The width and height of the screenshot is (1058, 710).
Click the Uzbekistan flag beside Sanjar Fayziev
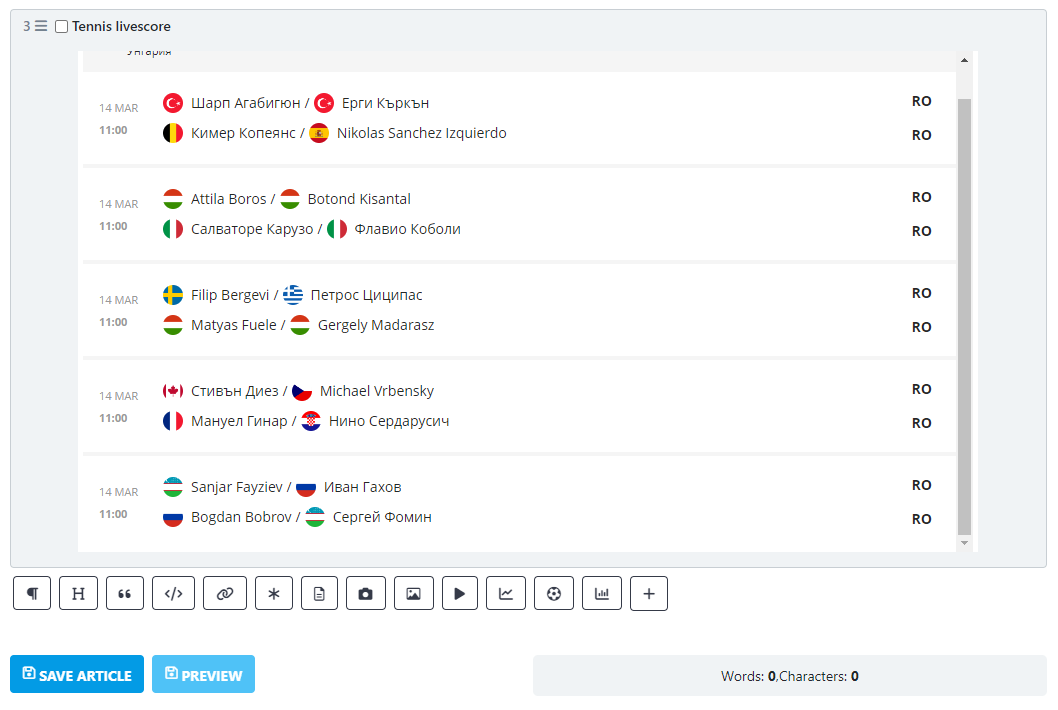(x=173, y=487)
